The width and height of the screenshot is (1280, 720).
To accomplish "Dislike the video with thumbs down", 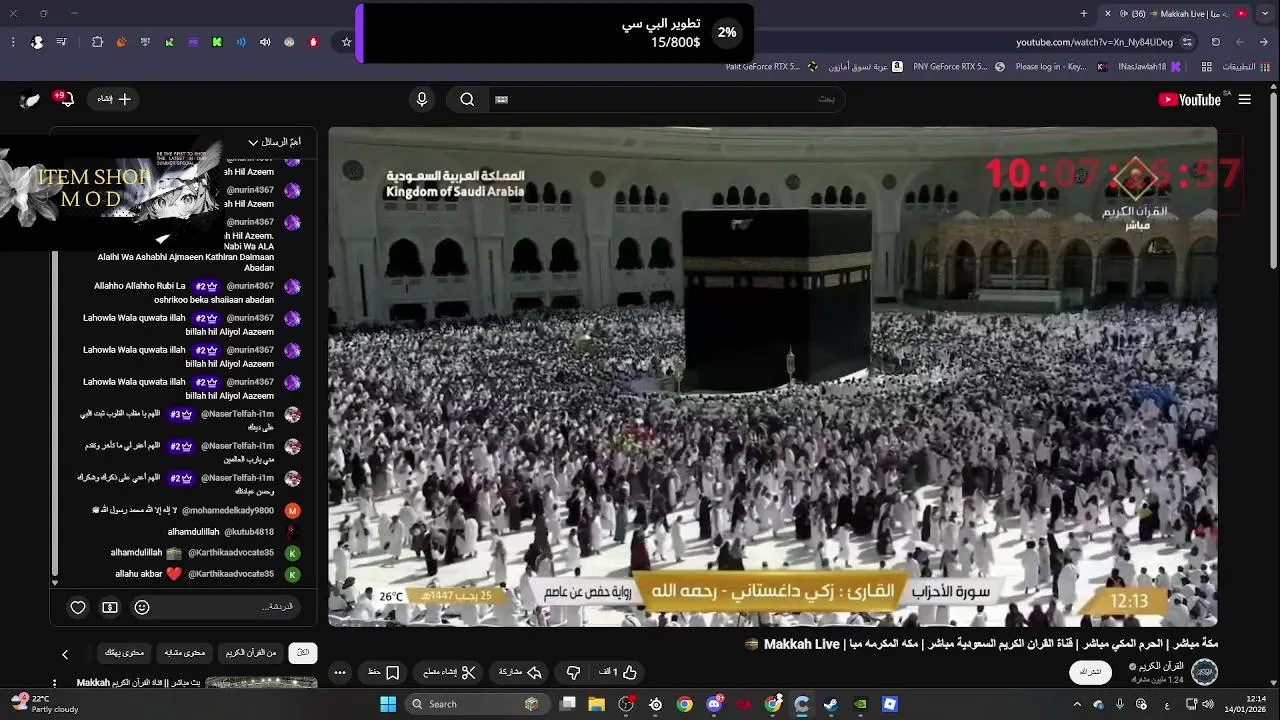I will coord(574,672).
